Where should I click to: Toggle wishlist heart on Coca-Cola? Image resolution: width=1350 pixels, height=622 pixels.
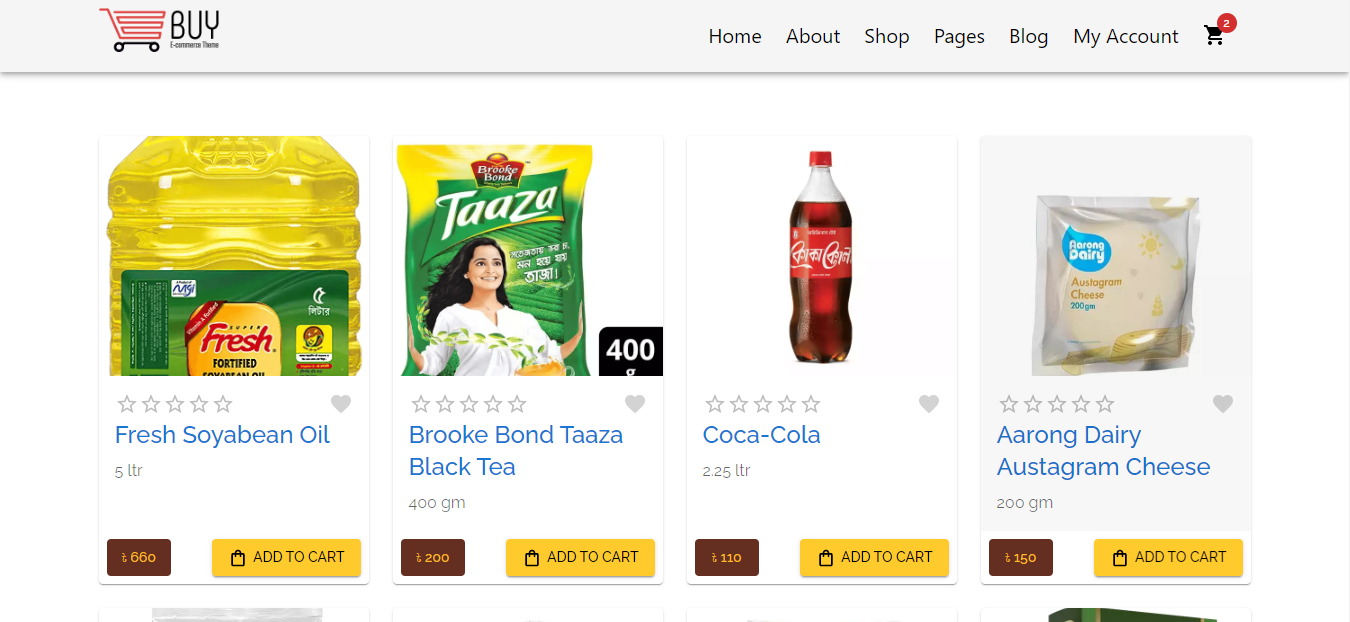929,403
